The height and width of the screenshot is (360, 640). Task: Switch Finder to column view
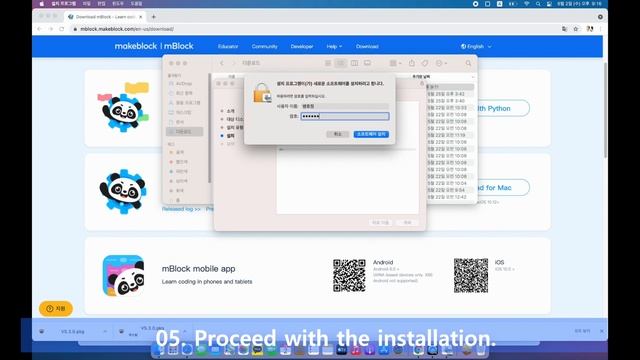[x=354, y=63]
